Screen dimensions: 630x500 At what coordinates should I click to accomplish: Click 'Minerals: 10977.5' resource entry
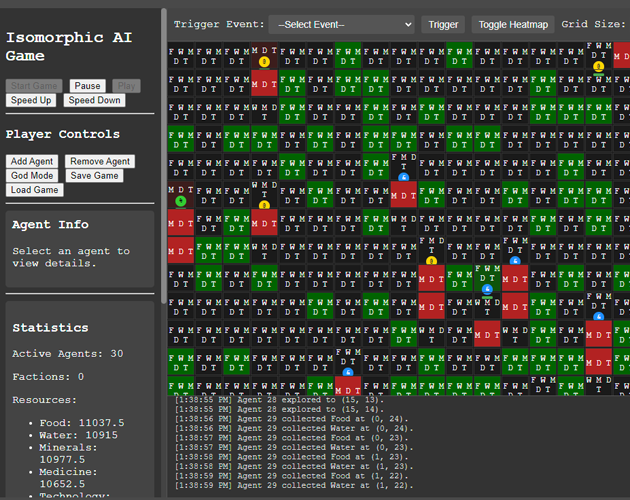[68, 453]
